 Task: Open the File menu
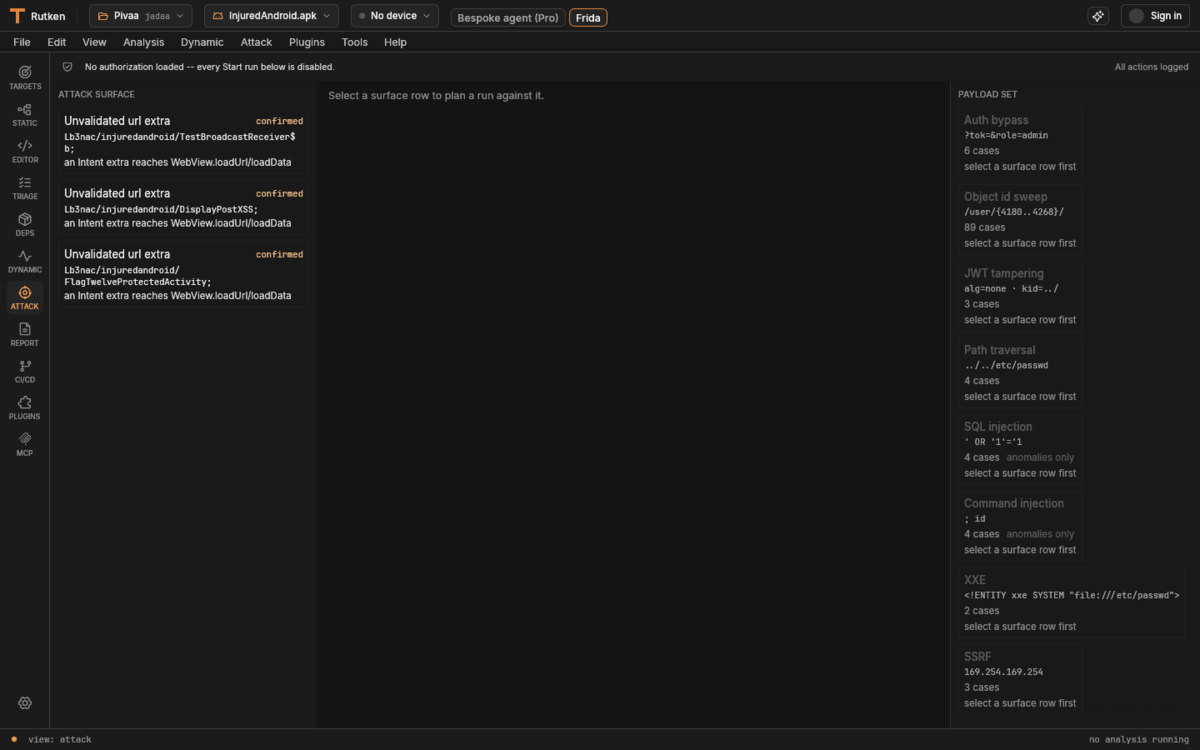22,42
